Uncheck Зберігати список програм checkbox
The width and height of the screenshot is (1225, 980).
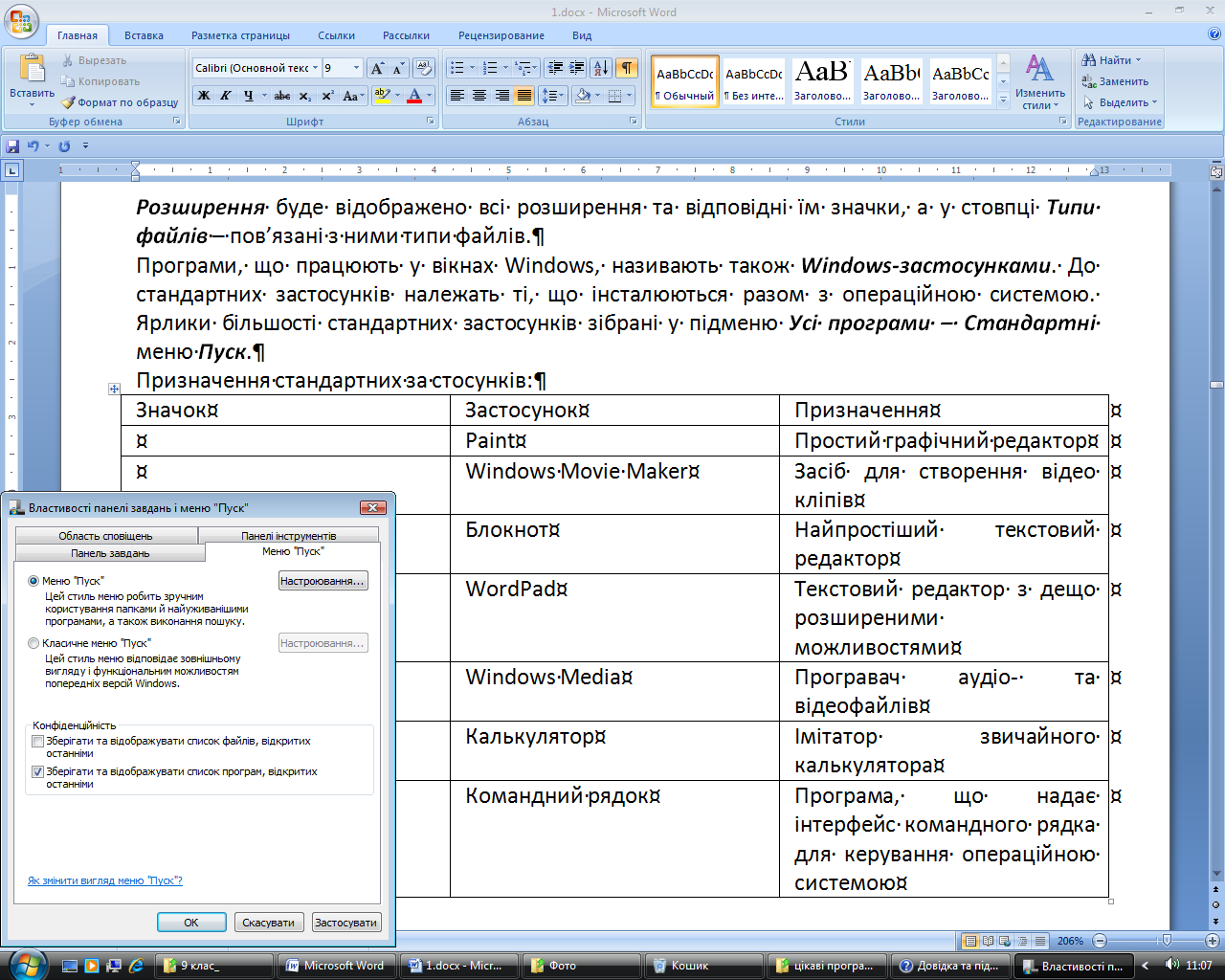pyautogui.click(x=38, y=772)
